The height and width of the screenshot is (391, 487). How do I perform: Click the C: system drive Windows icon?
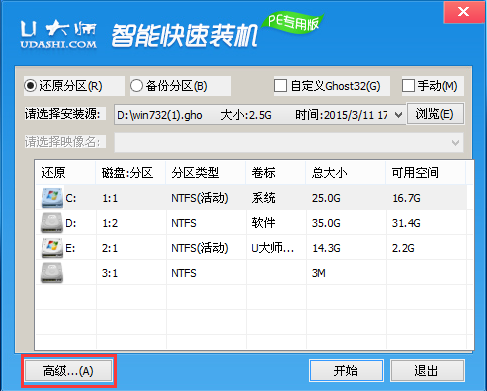52,198
